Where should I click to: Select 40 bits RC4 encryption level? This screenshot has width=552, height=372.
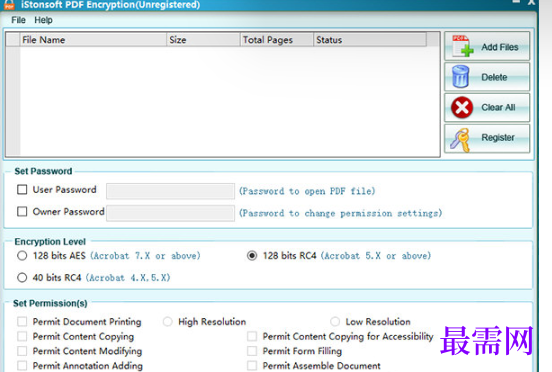coord(22,278)
